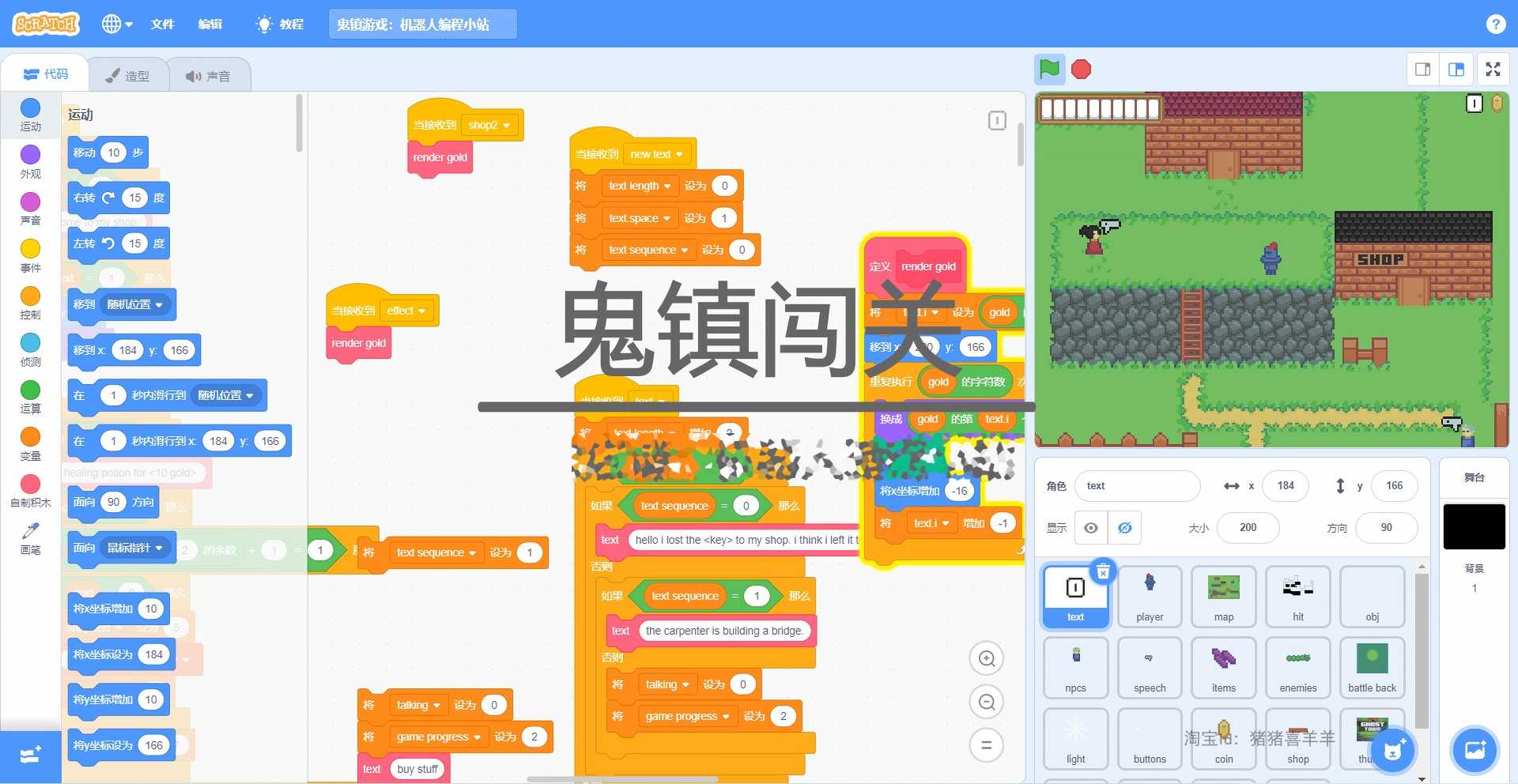Open the language globe menu
This screenshot has width=1518, height=784.
[x=117, y=24]
